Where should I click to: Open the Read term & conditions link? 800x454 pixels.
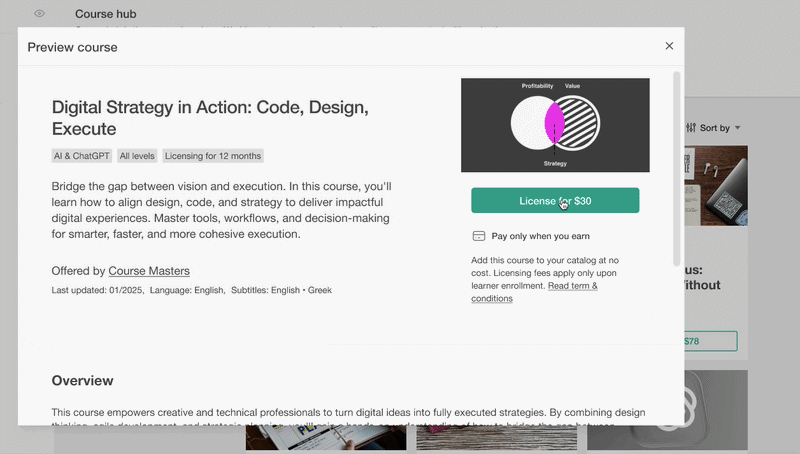[x=534, y=292]
